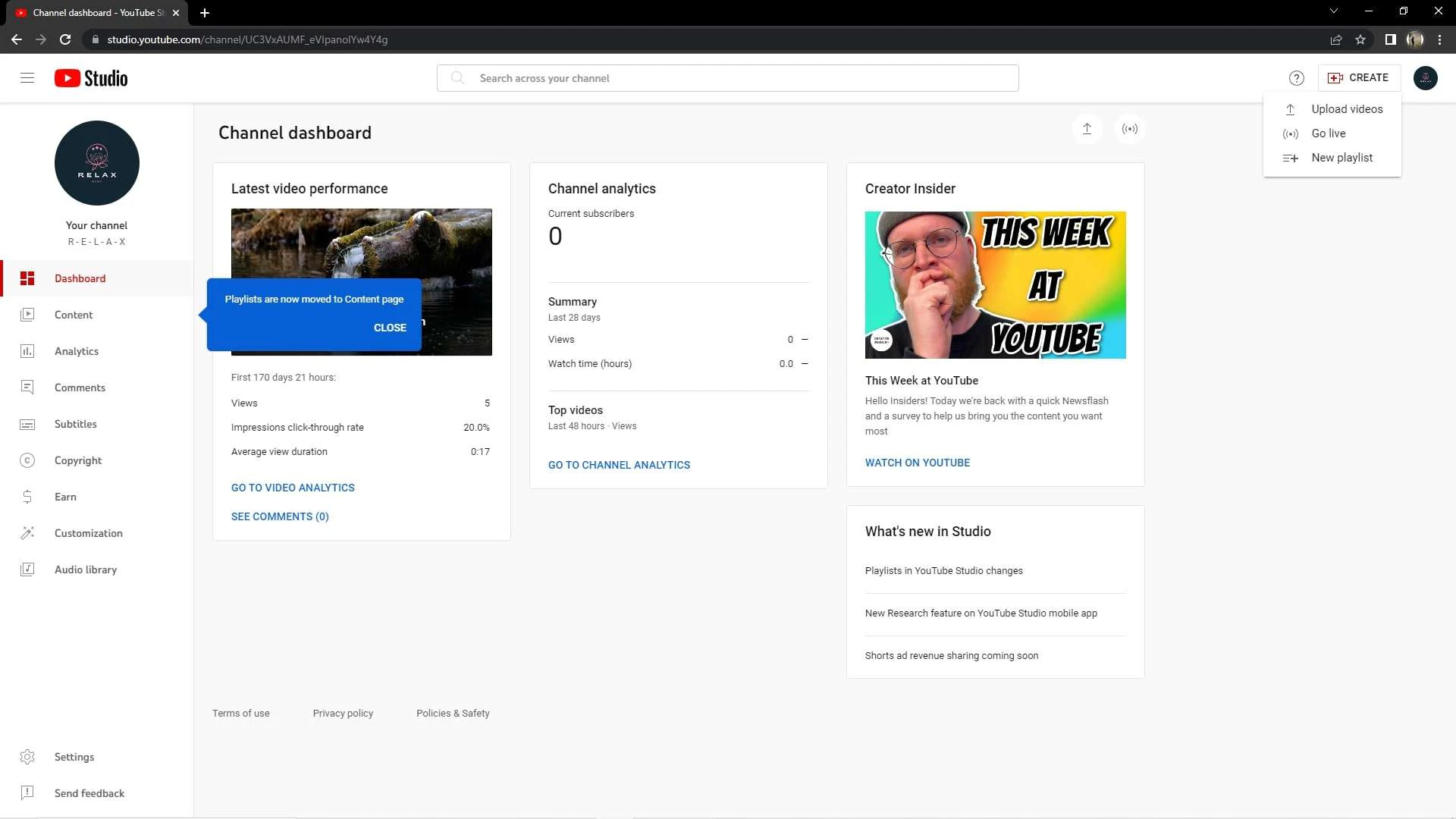
Task: Go to channel analytics link
Action: coord(619,465)
